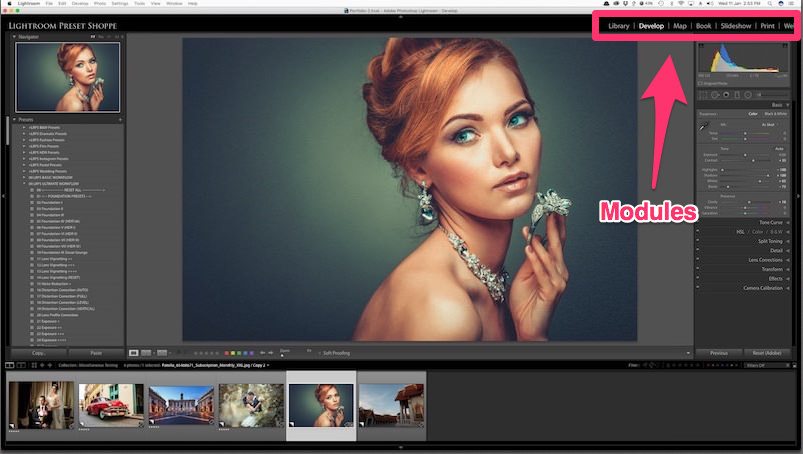Click the Previous button
The height and width of the screenshot is (454, 803).
[719, 353]
